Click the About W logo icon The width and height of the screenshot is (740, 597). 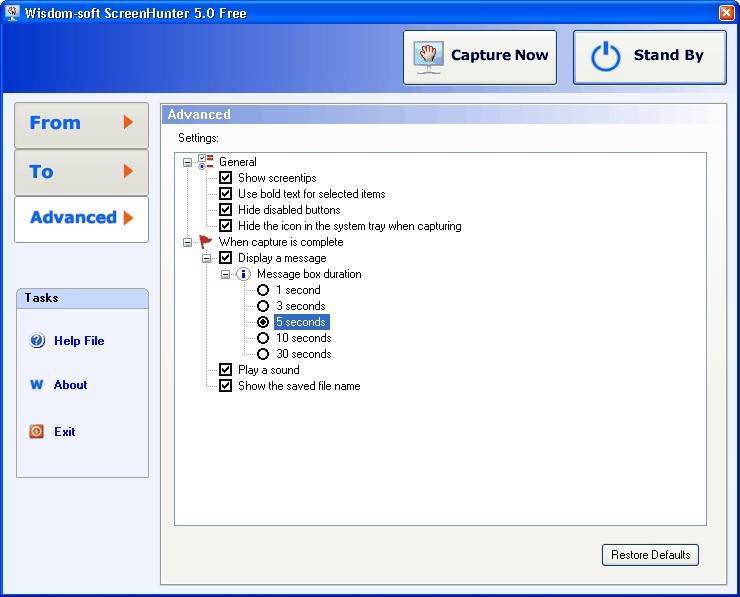tap(36, 385)
